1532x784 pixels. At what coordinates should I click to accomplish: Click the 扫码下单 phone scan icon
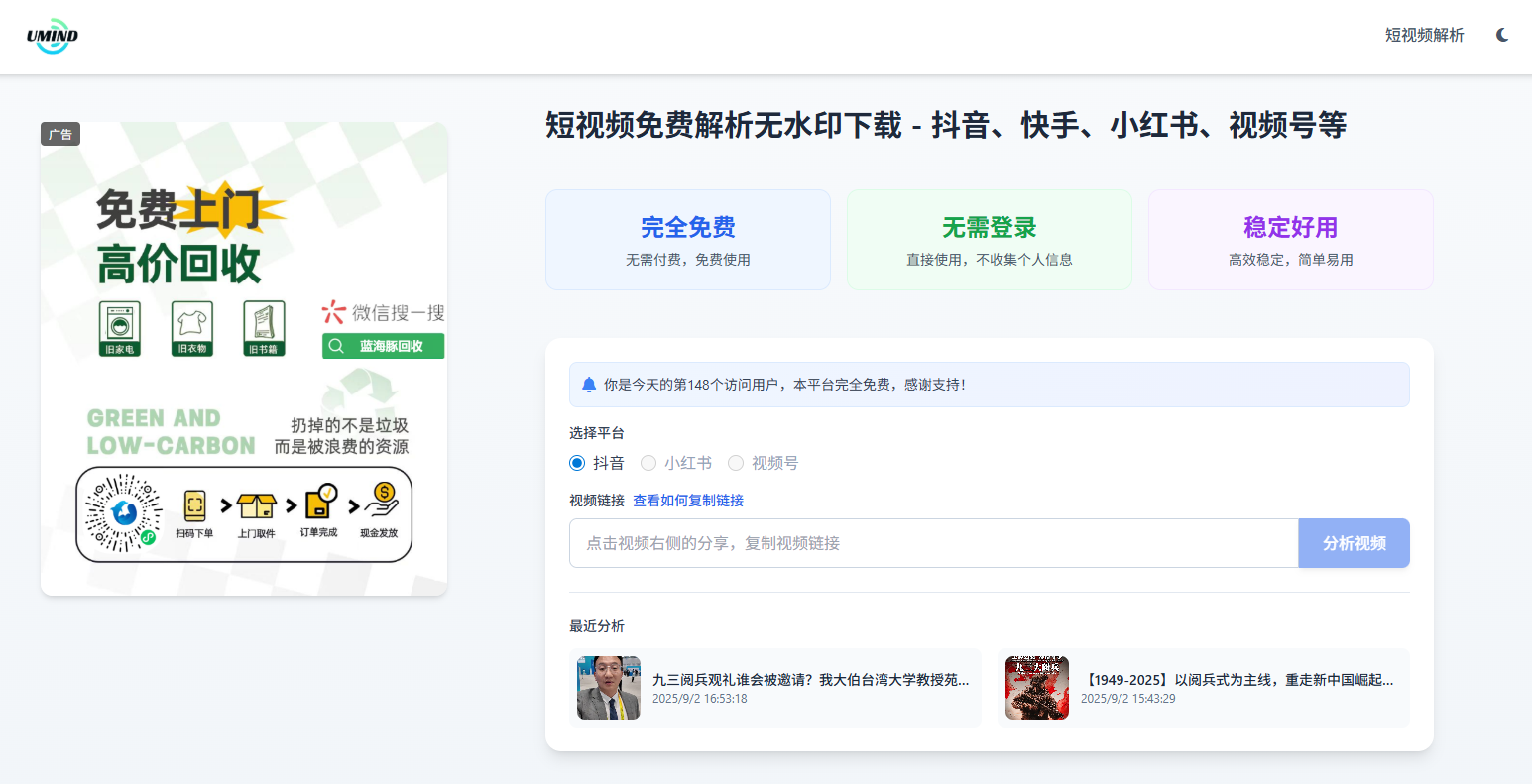coord(194,506)
